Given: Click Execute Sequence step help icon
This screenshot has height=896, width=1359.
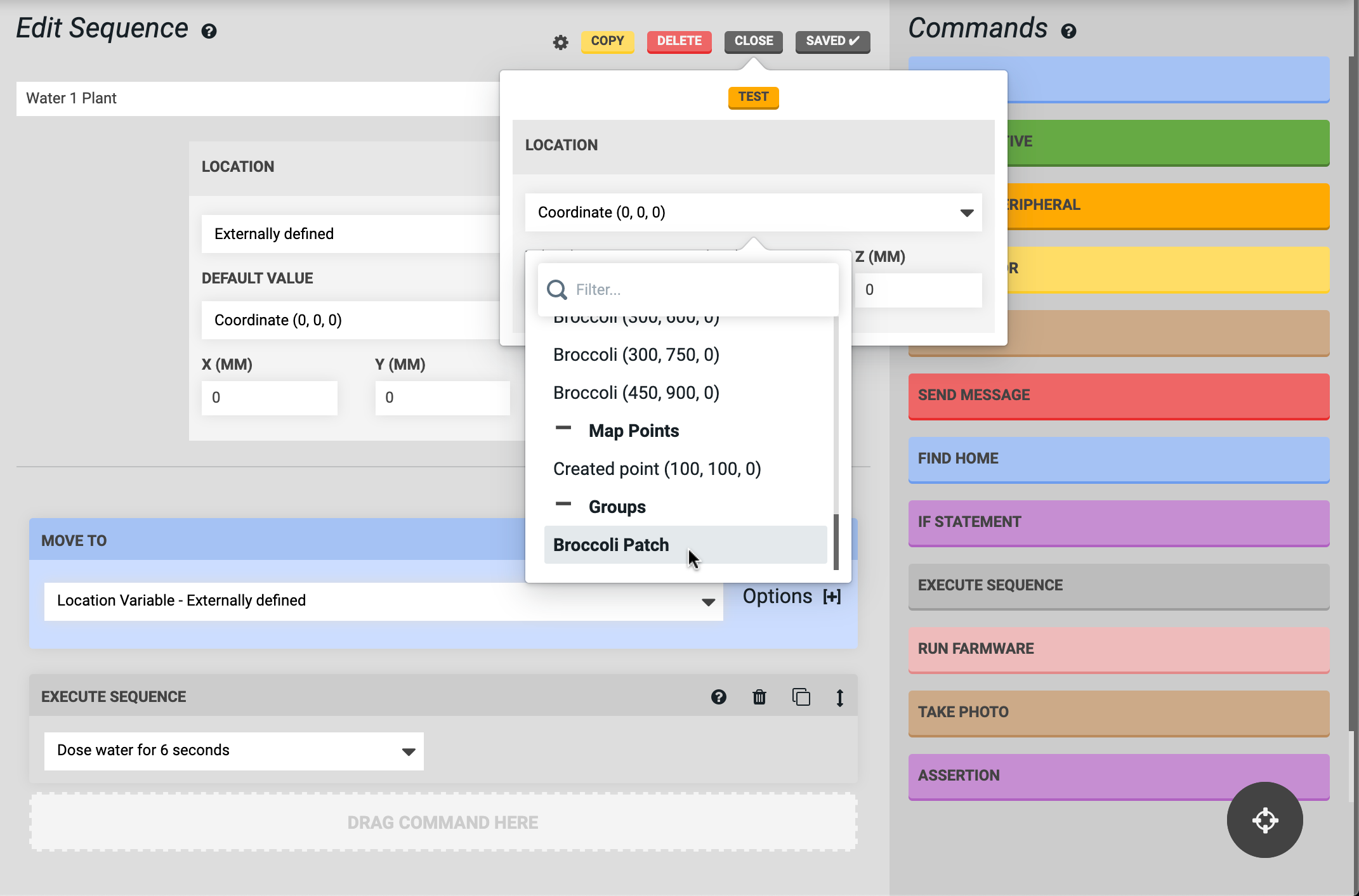Looking at the screenshot, I should click(718, 697).
